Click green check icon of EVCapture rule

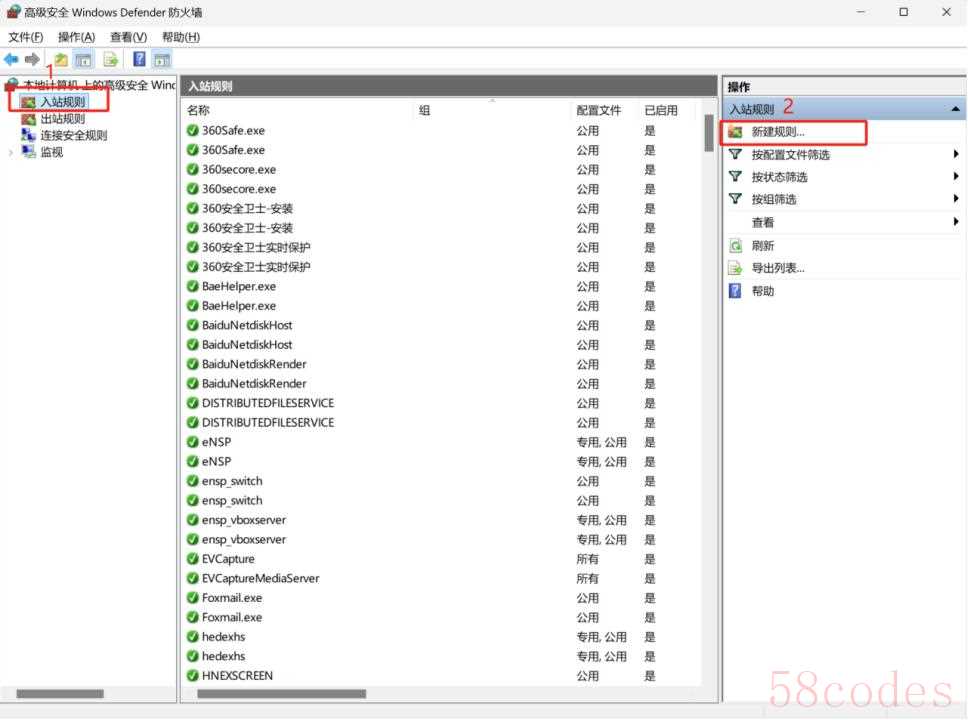[x=193, y=559]
